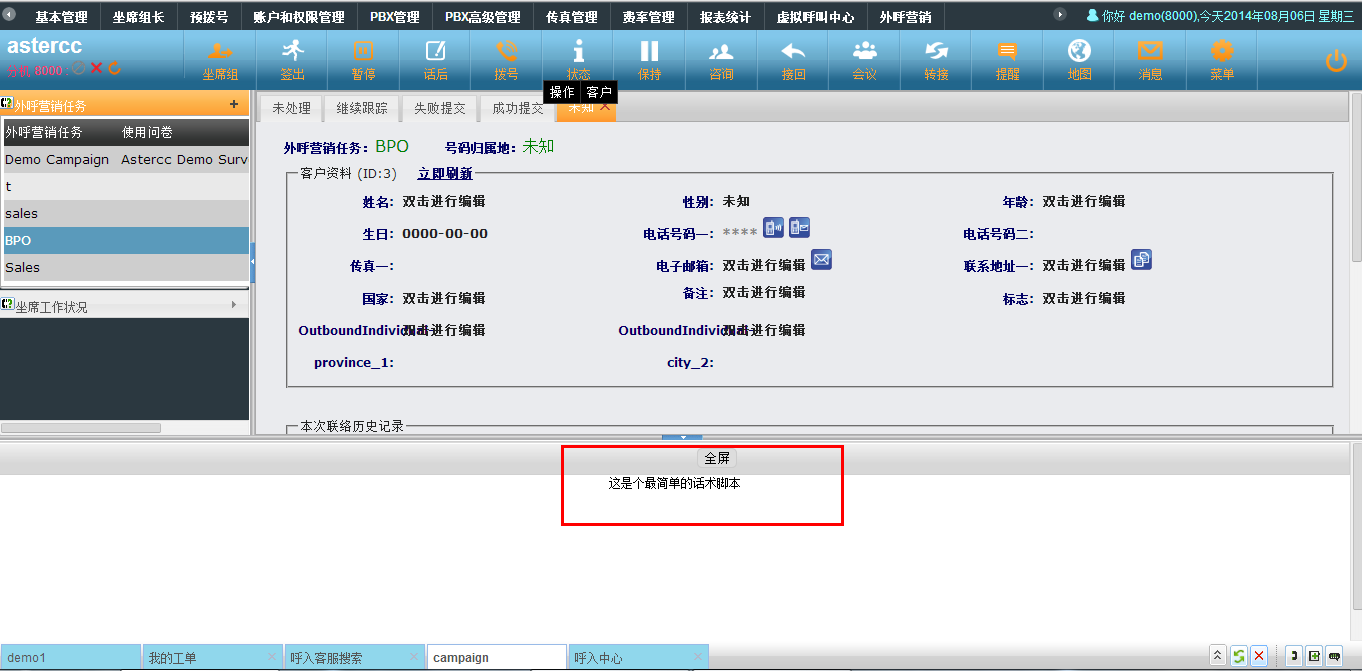Viewport: 1362px width, 671px height.
Task: Open the 报表统计 menu
Action: [x=725, y=17]
